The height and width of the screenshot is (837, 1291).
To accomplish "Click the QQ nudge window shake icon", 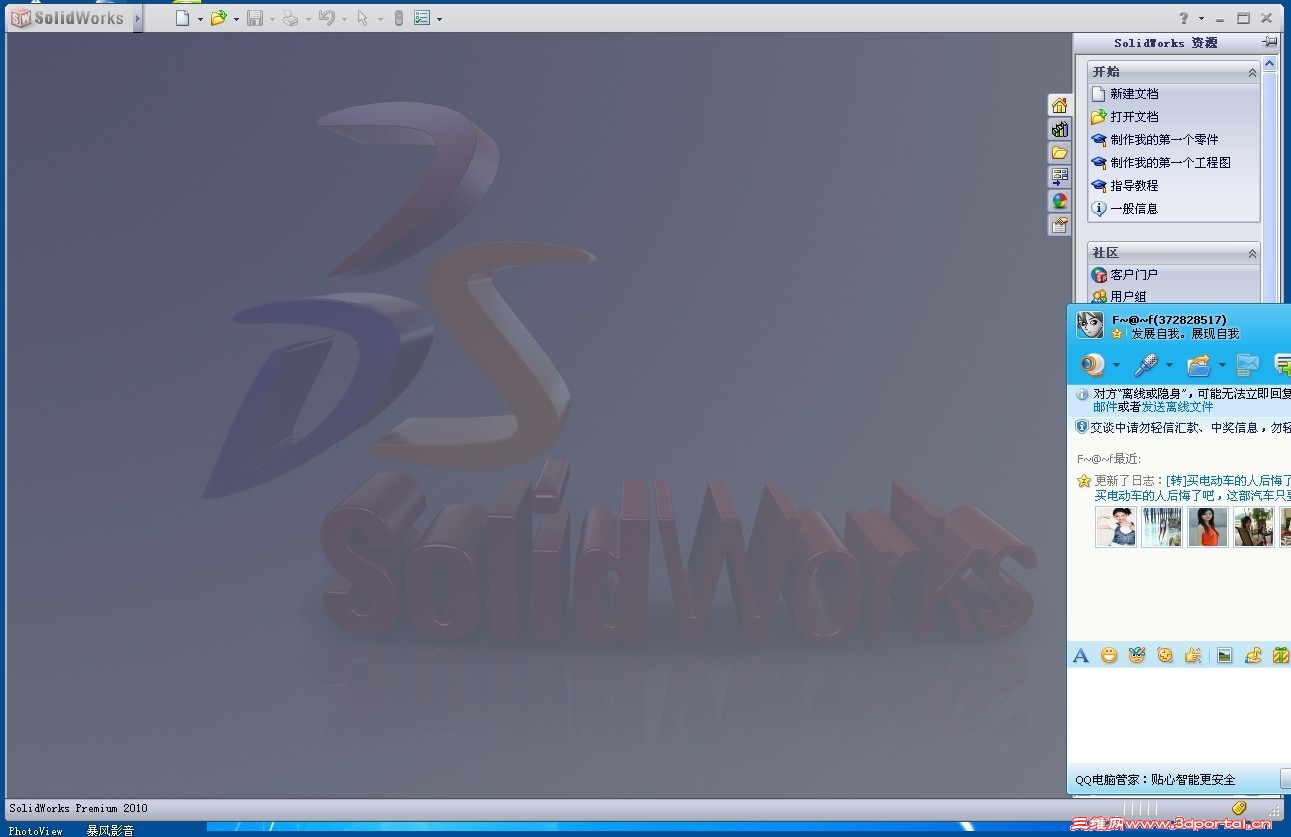I will [1165, 656].
